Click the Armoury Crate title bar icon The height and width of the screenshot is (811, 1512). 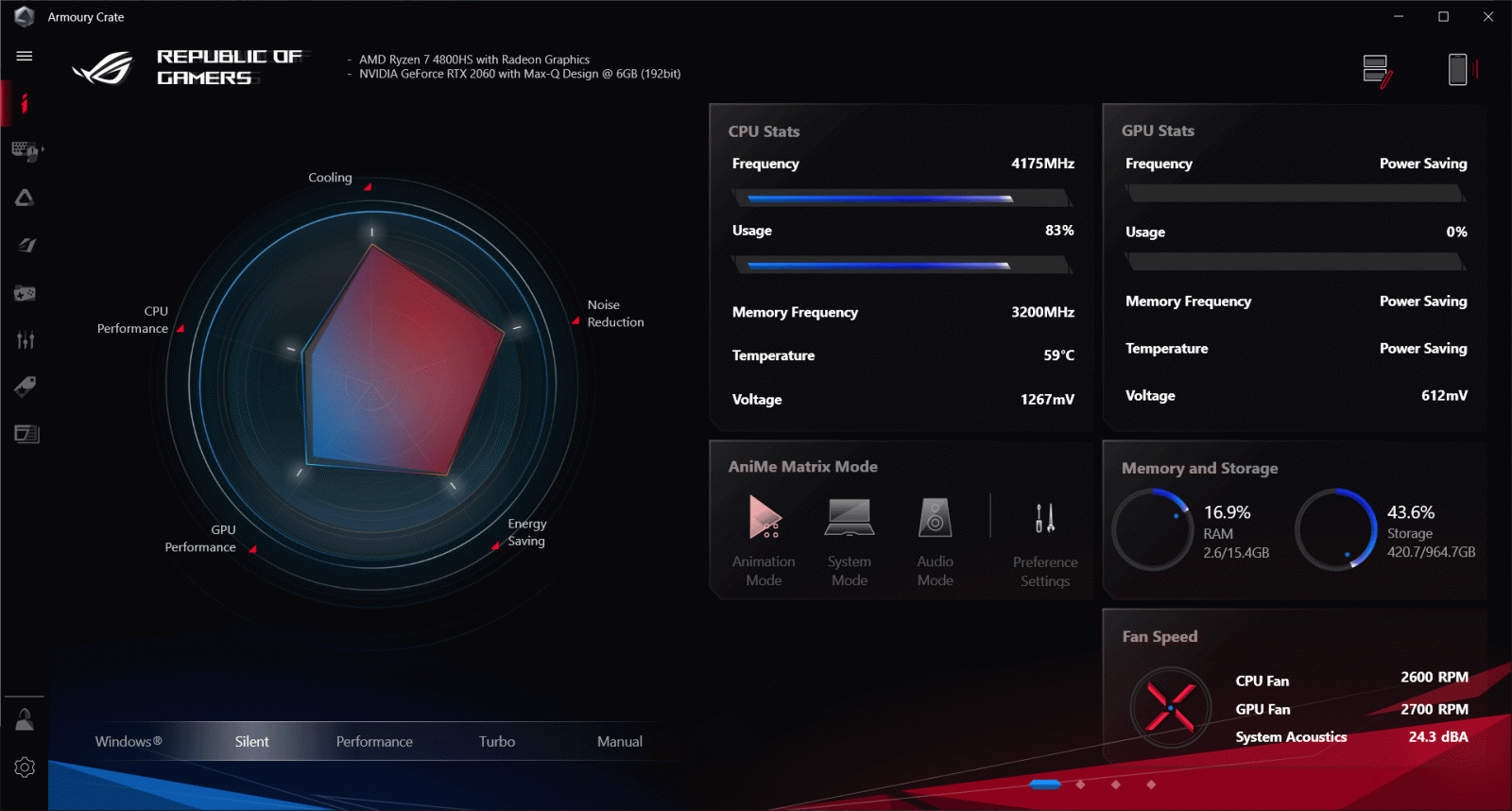pyautogui.click(x=25, y=17)
